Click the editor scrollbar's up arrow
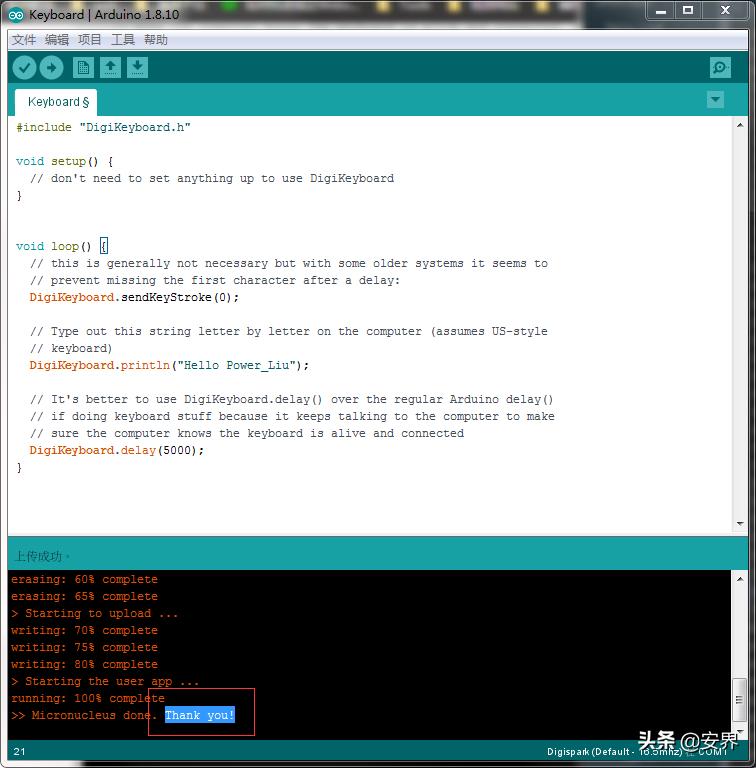 point(739,125)
